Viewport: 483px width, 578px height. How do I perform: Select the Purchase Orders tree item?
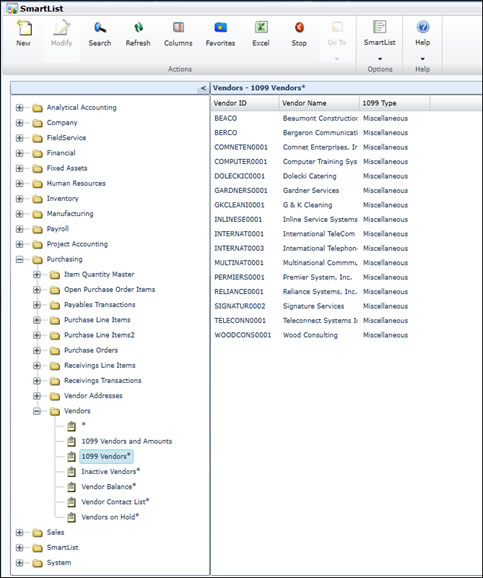91,350
